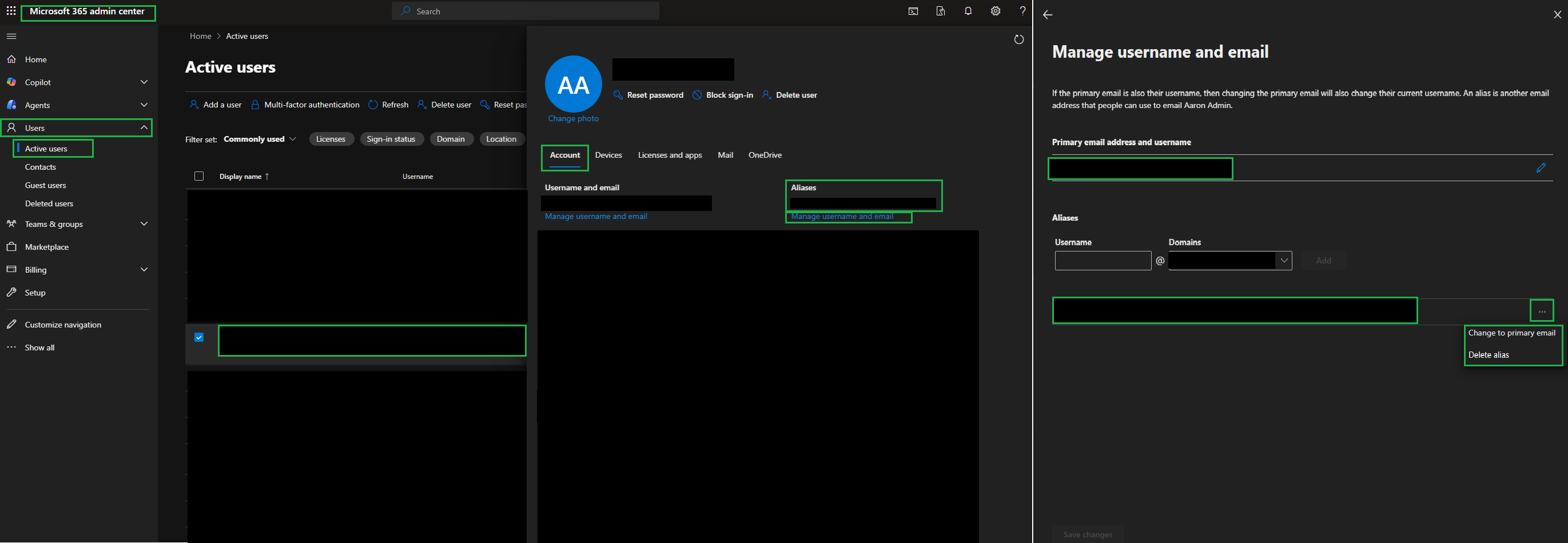Open the notifications bell
1568x543 pixels.
coord(968,11)
